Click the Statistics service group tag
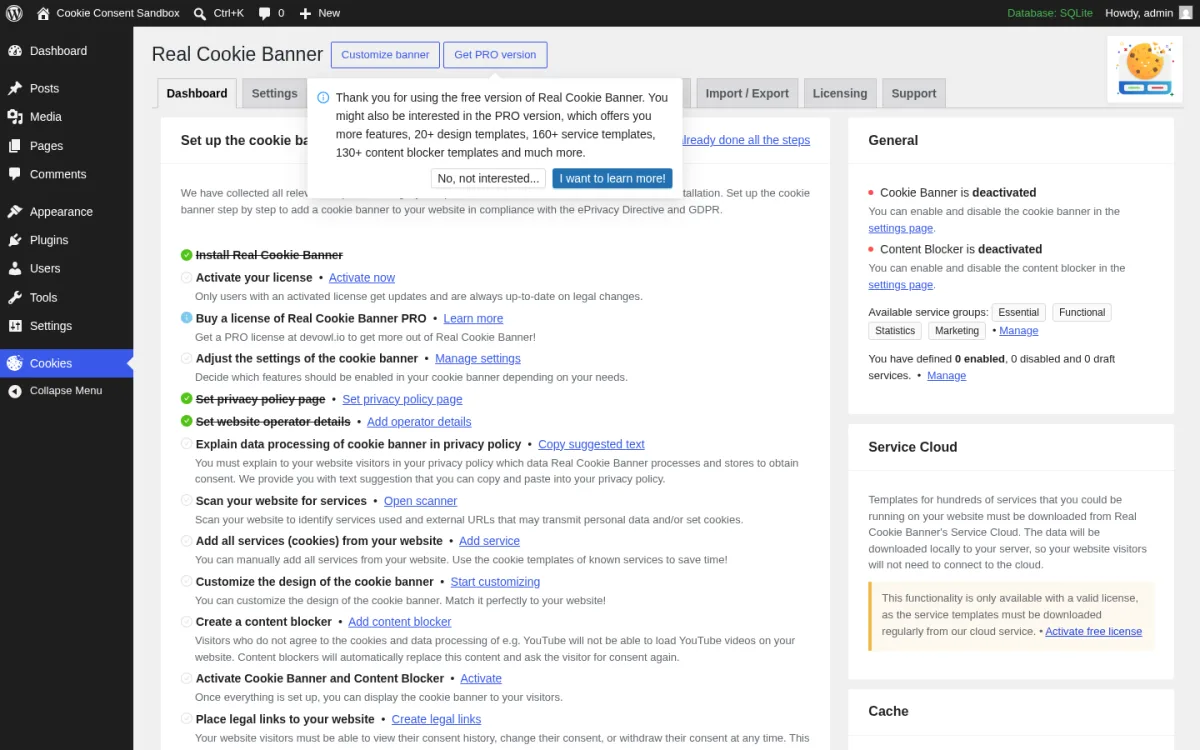 tap(895, 330)
